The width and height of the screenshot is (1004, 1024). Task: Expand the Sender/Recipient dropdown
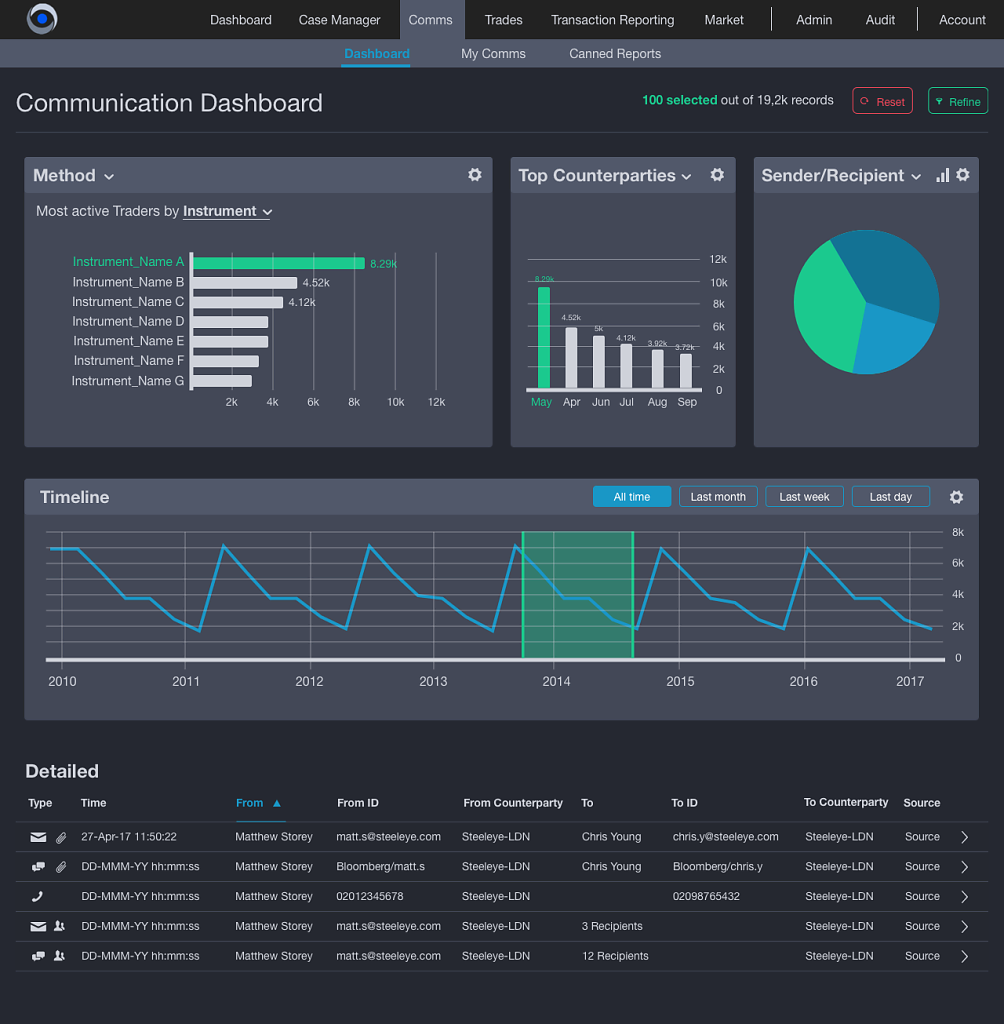tap(916, 177)
